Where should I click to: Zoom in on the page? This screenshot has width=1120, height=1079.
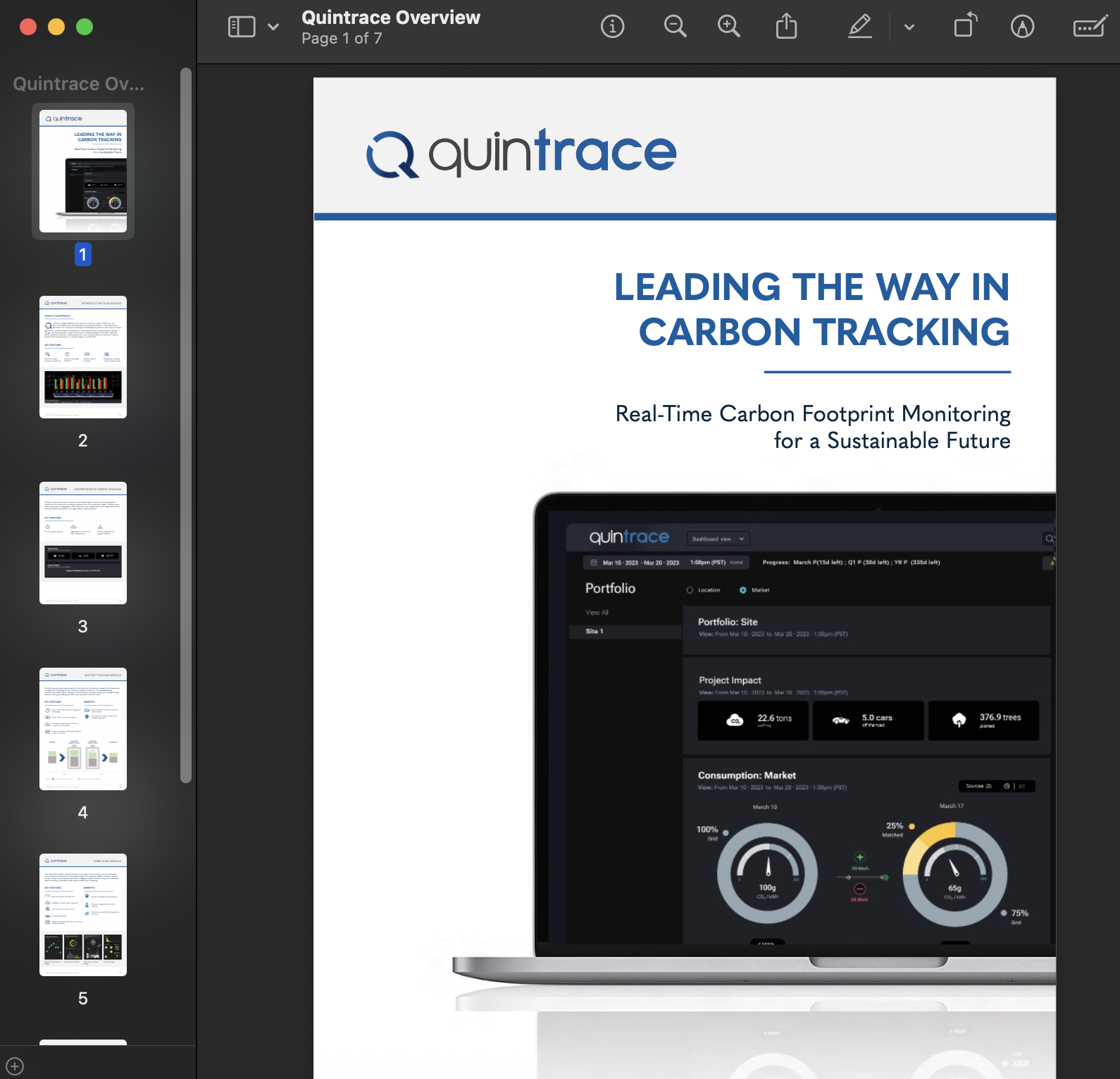[728, 27]
